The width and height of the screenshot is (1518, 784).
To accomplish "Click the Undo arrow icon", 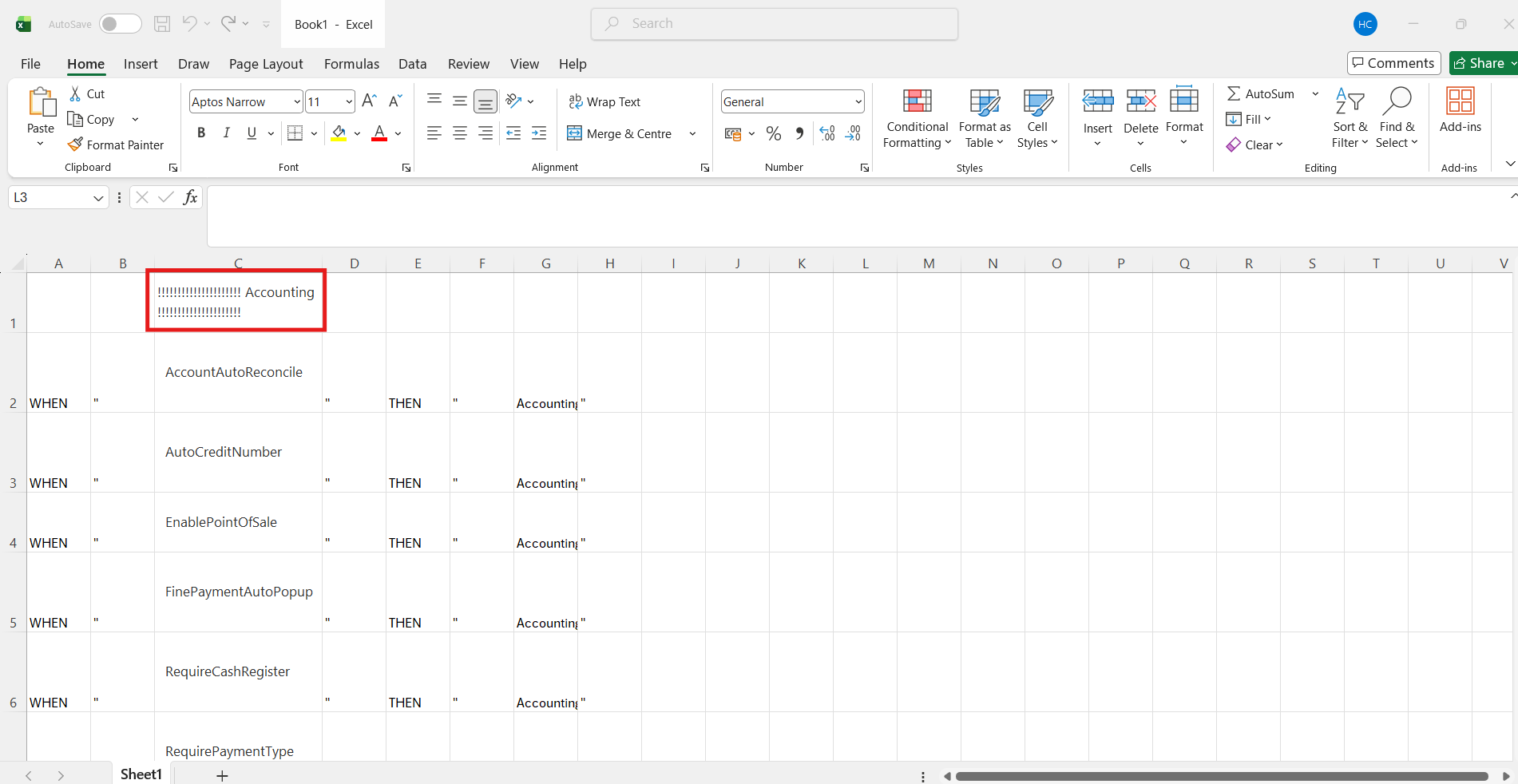I will 189,24.
